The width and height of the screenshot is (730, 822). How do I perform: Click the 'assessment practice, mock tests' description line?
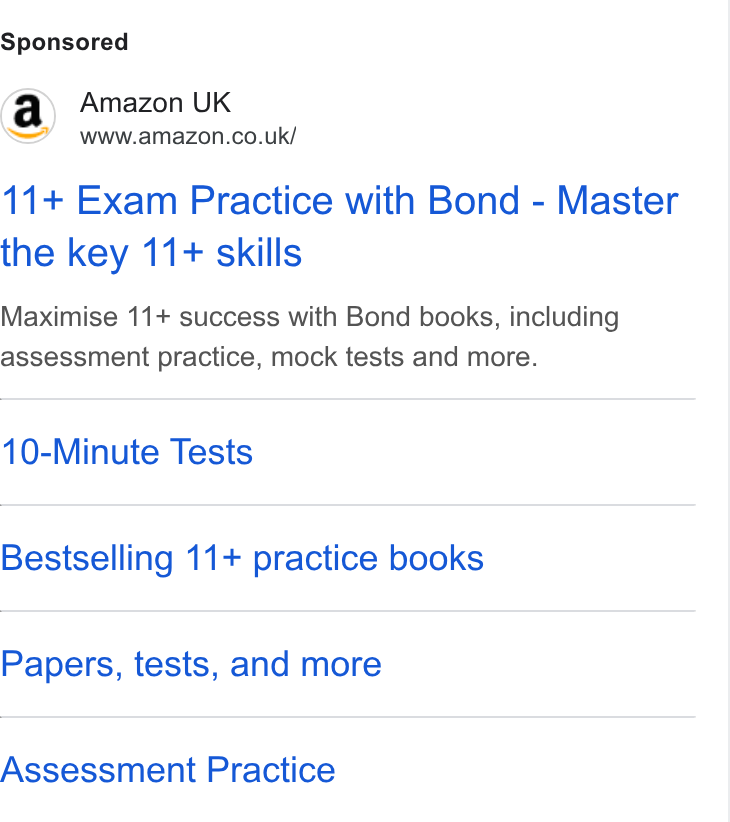[204, 358]
